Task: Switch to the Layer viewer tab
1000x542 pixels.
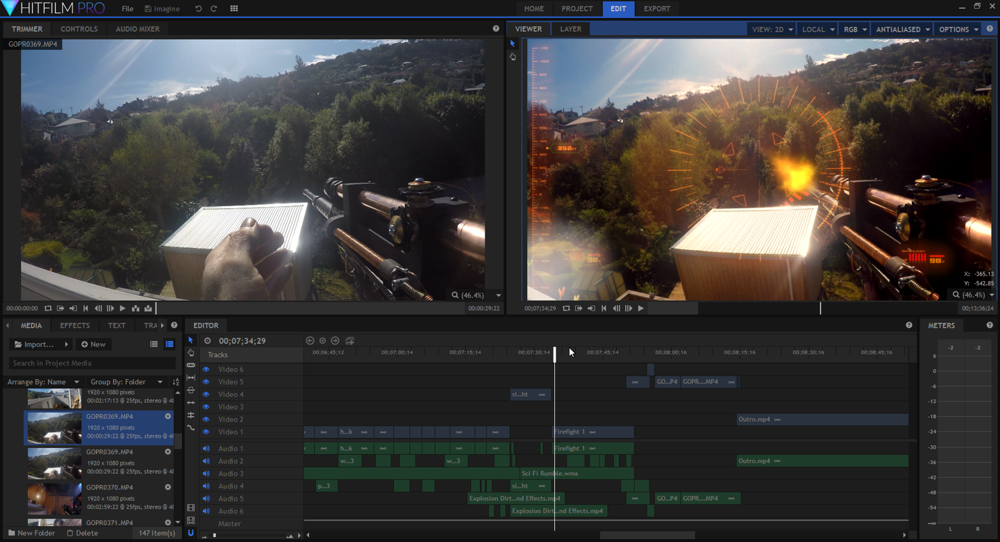Action: coord(570,29)
